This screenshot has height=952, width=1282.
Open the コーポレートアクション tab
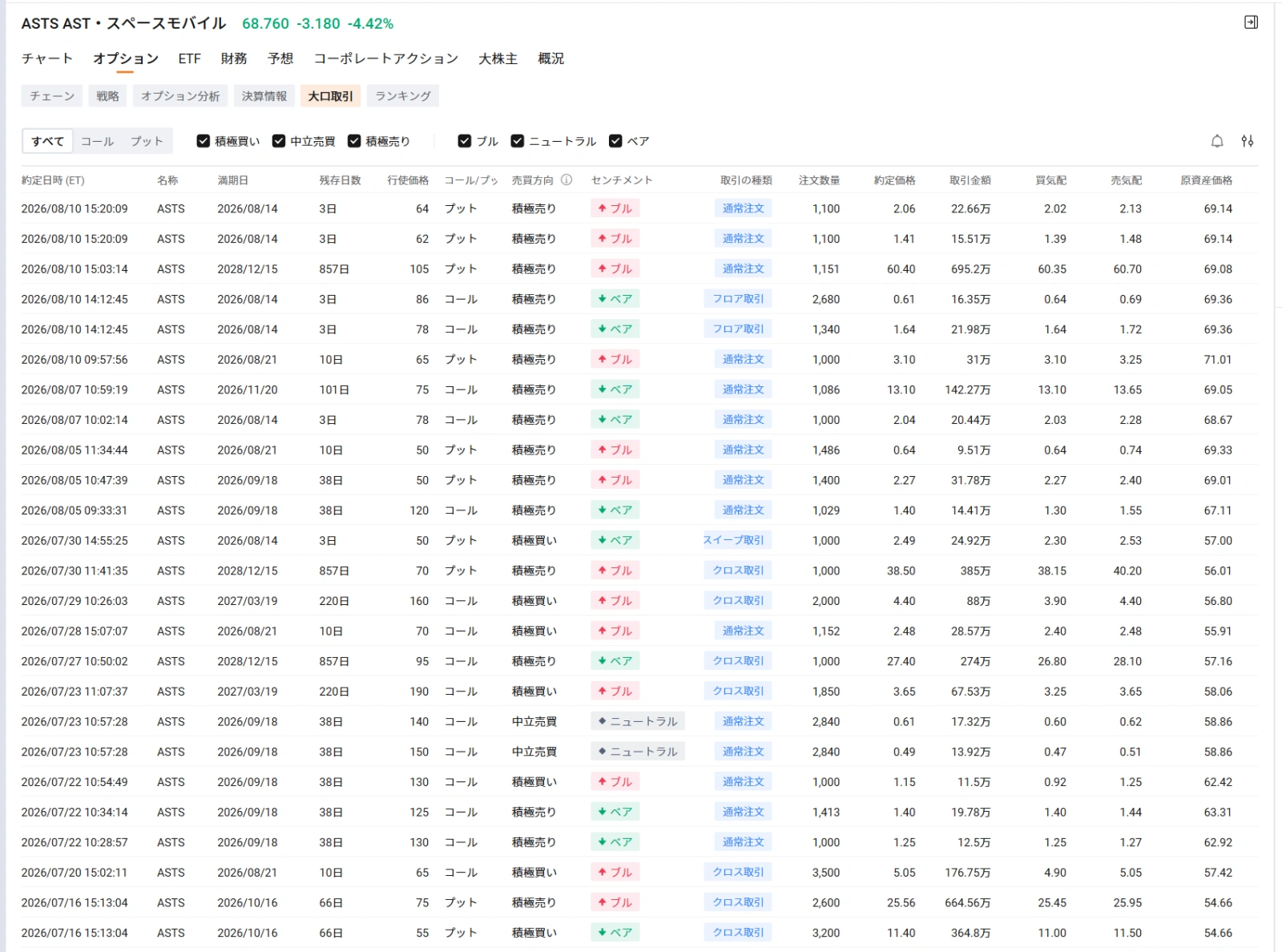point(386,58)
